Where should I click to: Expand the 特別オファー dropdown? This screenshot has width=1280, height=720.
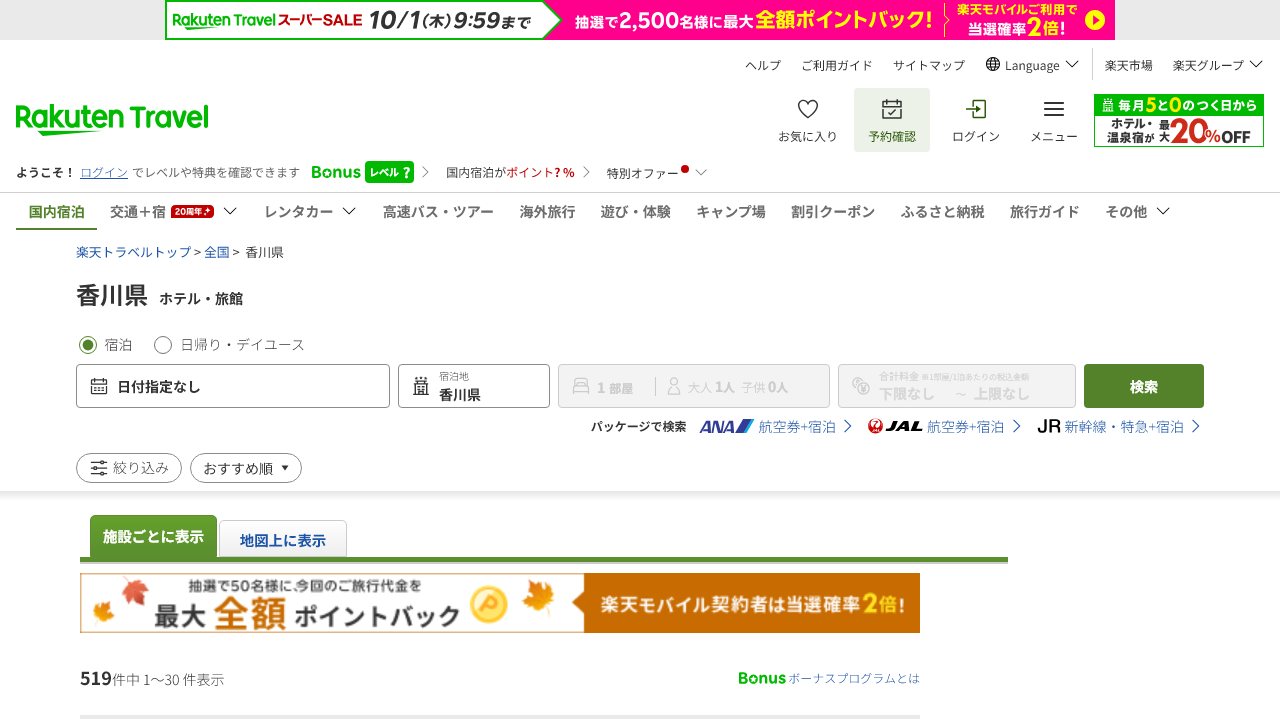657,172
